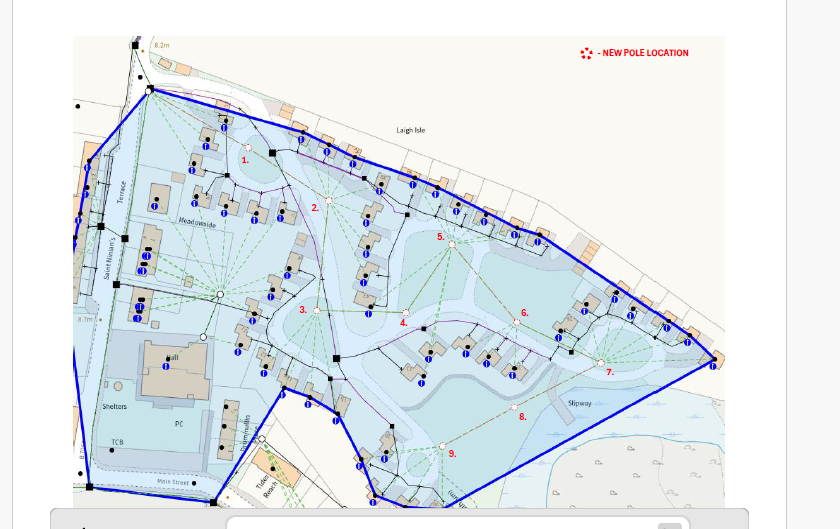Click the Laigh Isle map label
Viewport: 840px width, 529px height.
(x=411, y=130)
